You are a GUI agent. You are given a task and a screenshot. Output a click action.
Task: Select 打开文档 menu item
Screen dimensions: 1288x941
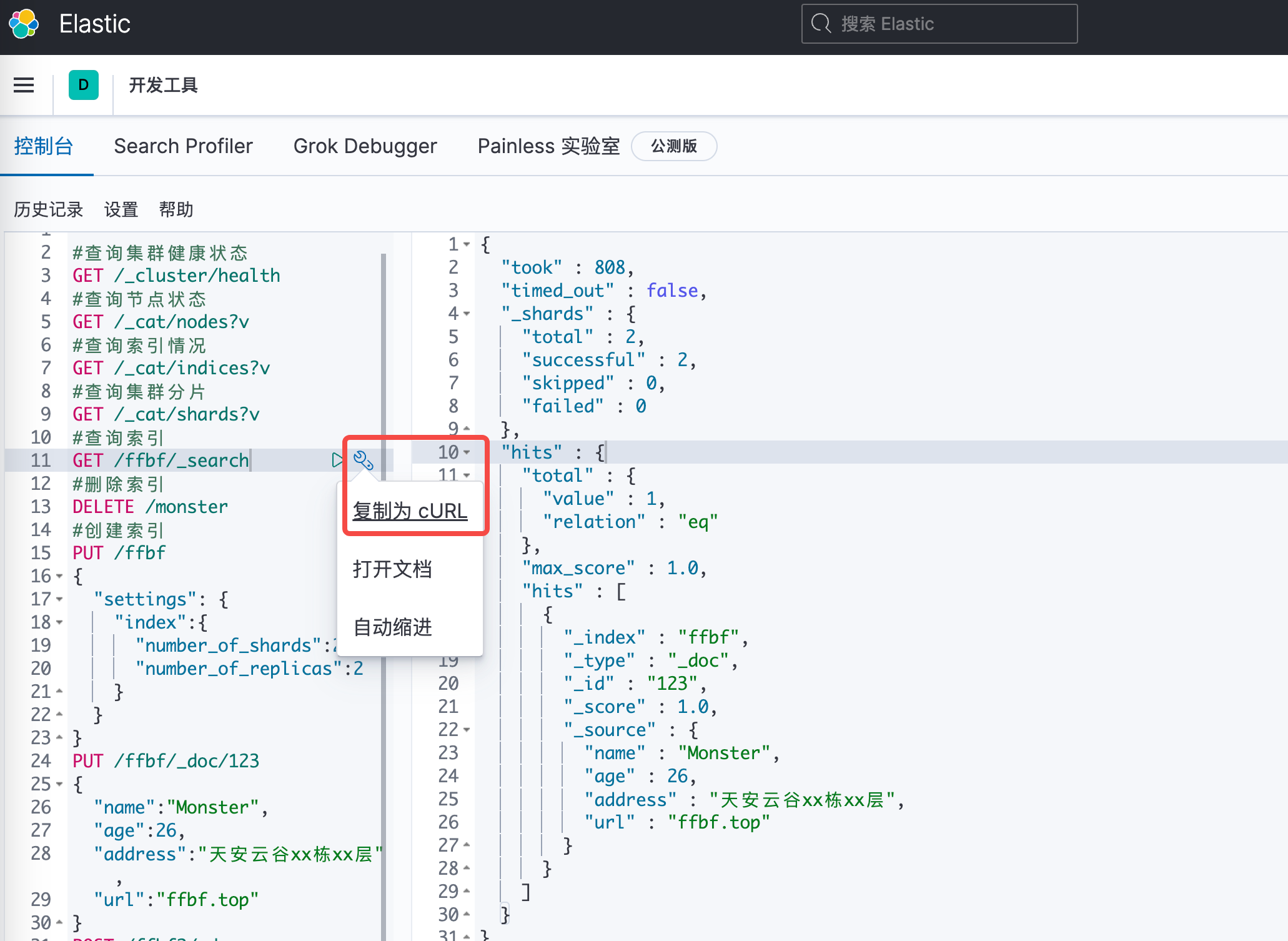392,569
